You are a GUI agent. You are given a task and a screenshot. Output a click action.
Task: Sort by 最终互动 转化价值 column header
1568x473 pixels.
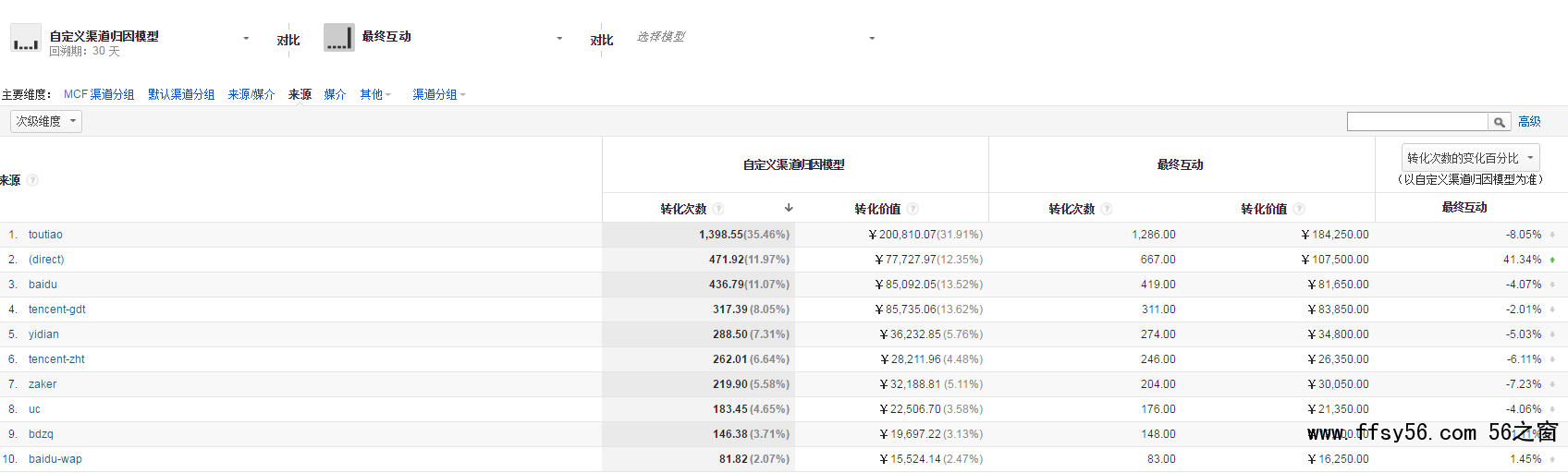click(x=1264, y=209)
